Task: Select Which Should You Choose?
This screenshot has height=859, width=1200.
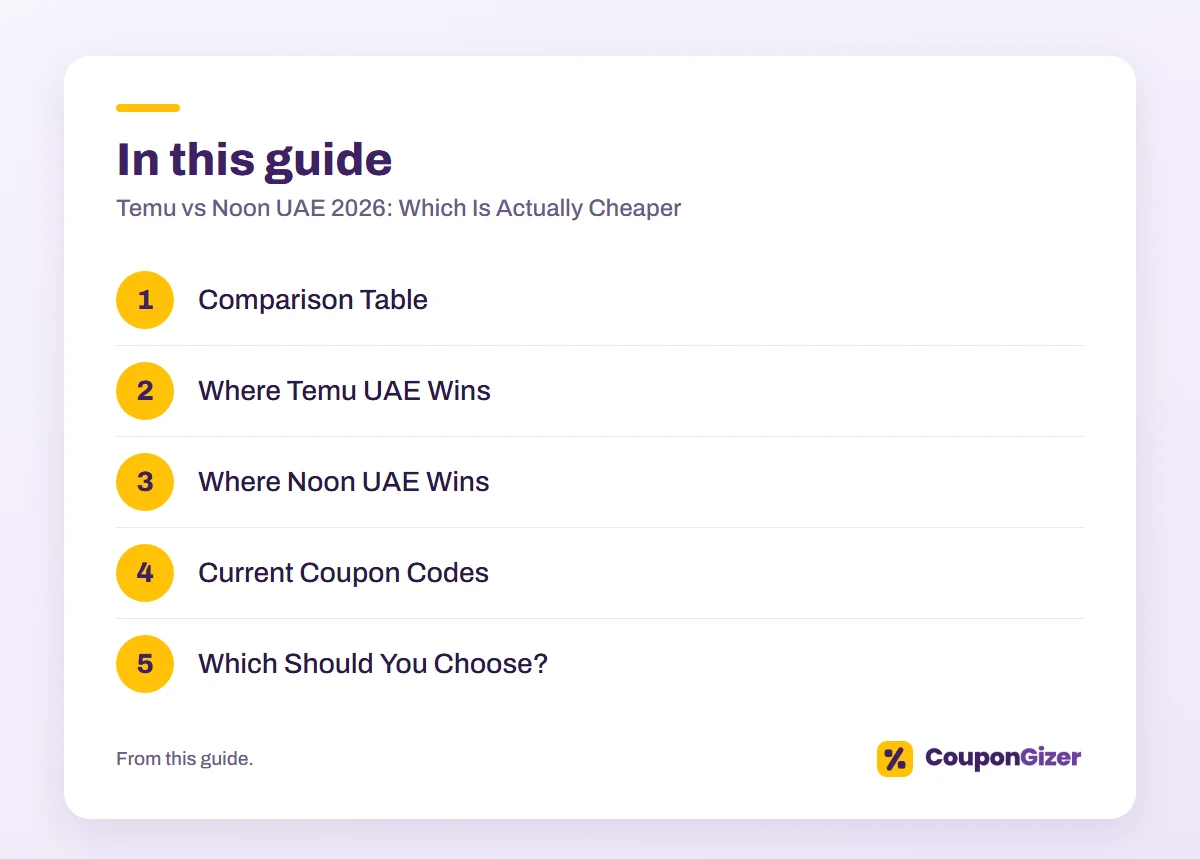Action: click(x=373, y=664)
